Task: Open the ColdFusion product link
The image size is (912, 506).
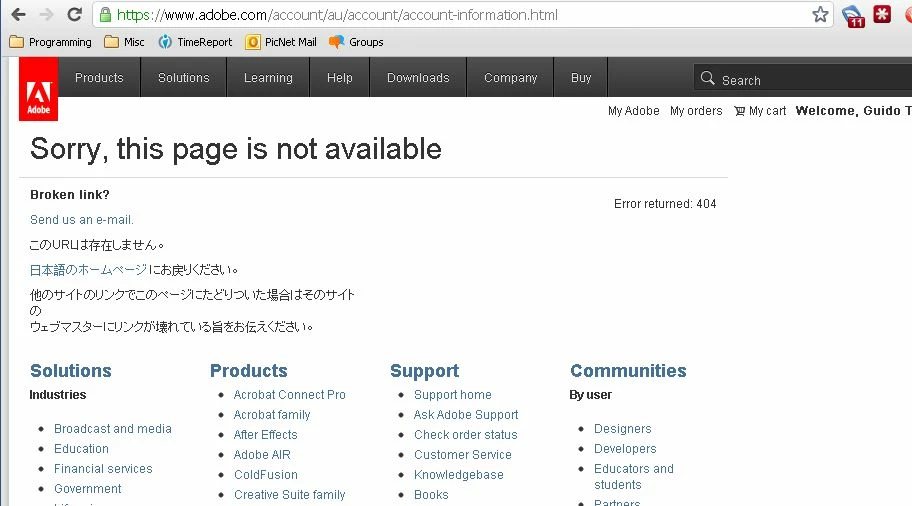Action: click(266, 475)
